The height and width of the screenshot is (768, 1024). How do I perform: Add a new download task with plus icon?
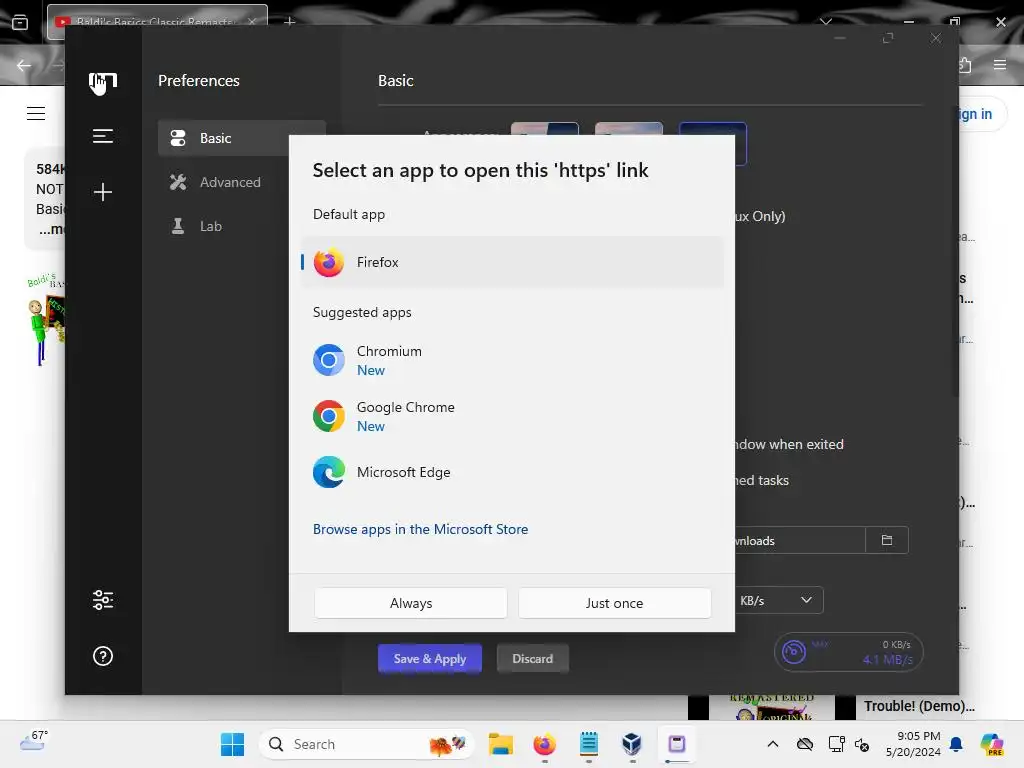(x=103, y=192)
